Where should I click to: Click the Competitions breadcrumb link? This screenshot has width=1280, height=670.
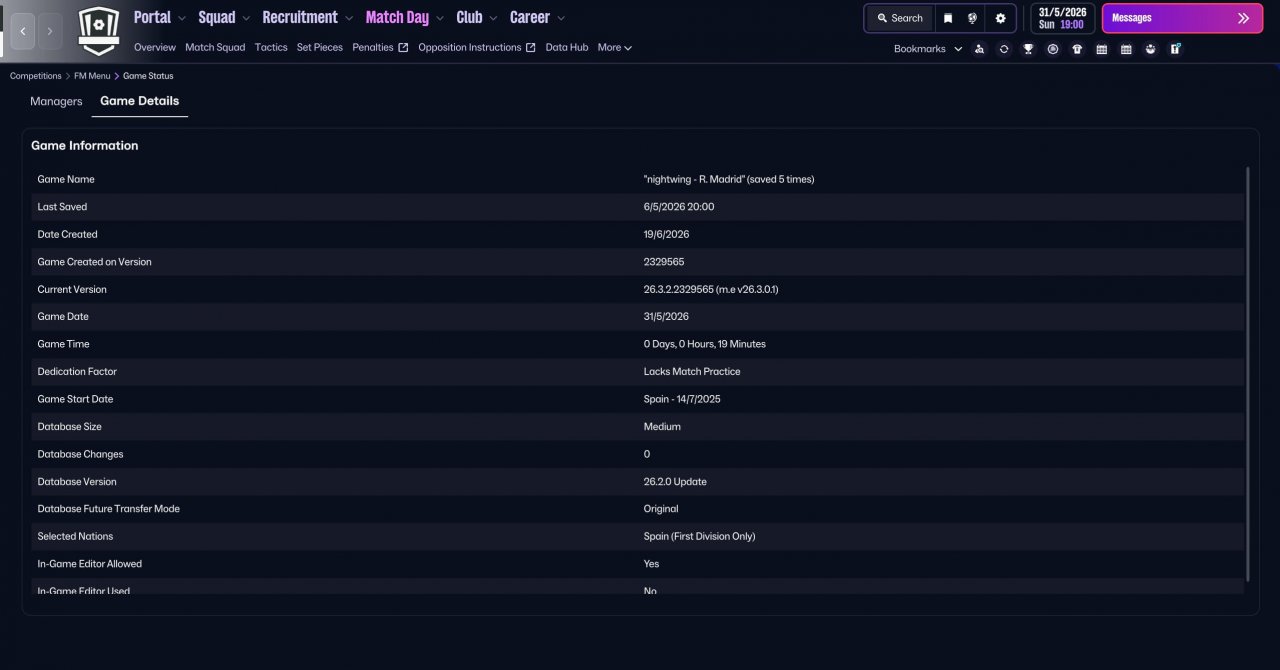click(35, 76)
